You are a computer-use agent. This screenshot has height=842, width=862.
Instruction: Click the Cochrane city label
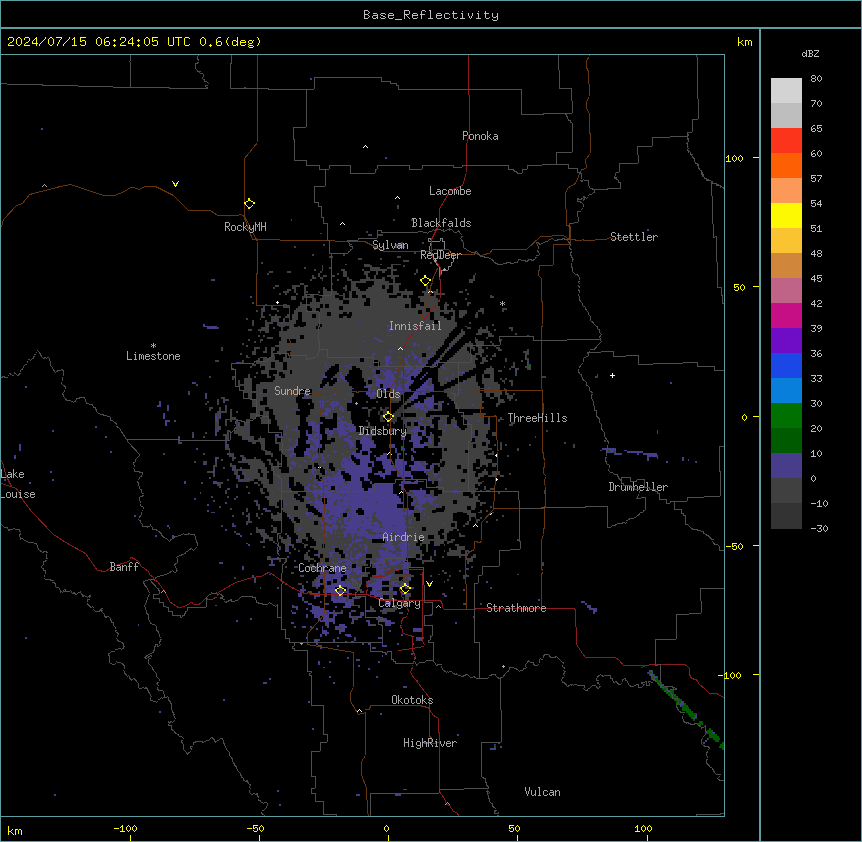coord(322,568)
